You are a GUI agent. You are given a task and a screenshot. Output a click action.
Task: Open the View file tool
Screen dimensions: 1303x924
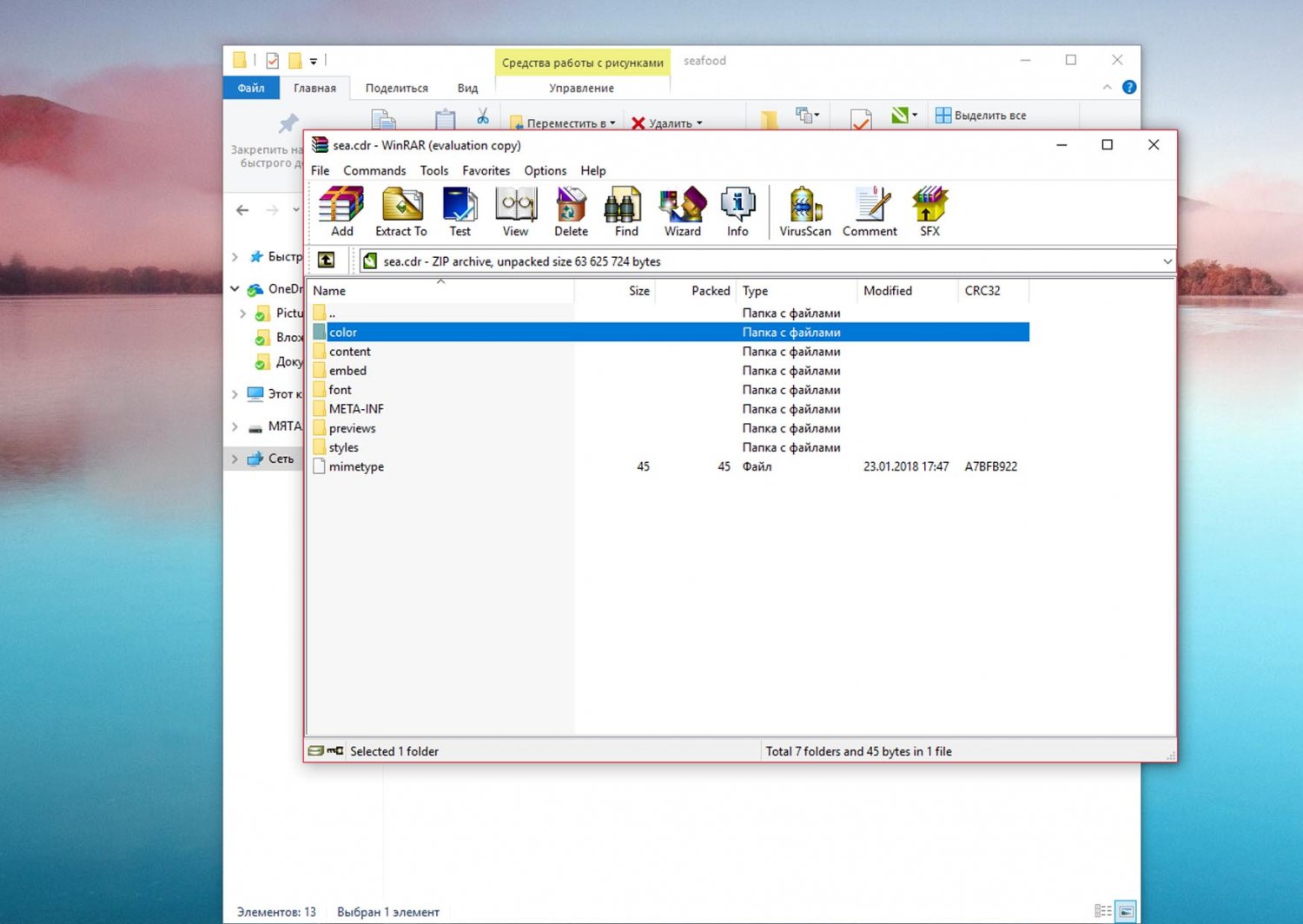pyautogui.click(x=515, y=211)
